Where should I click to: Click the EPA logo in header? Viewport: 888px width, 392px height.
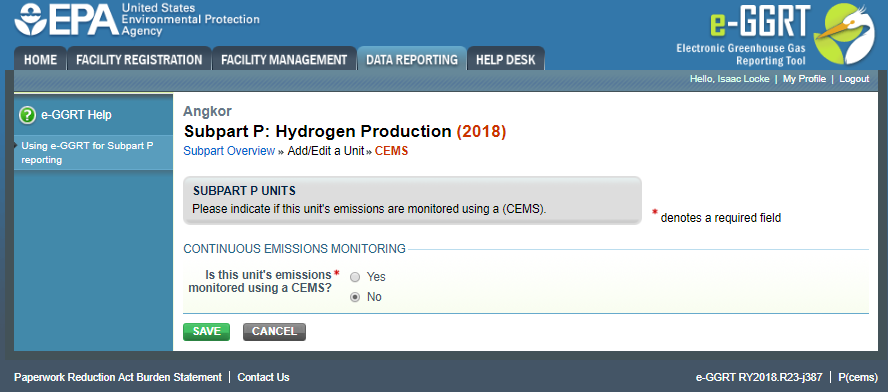click(x=137, y=20)
